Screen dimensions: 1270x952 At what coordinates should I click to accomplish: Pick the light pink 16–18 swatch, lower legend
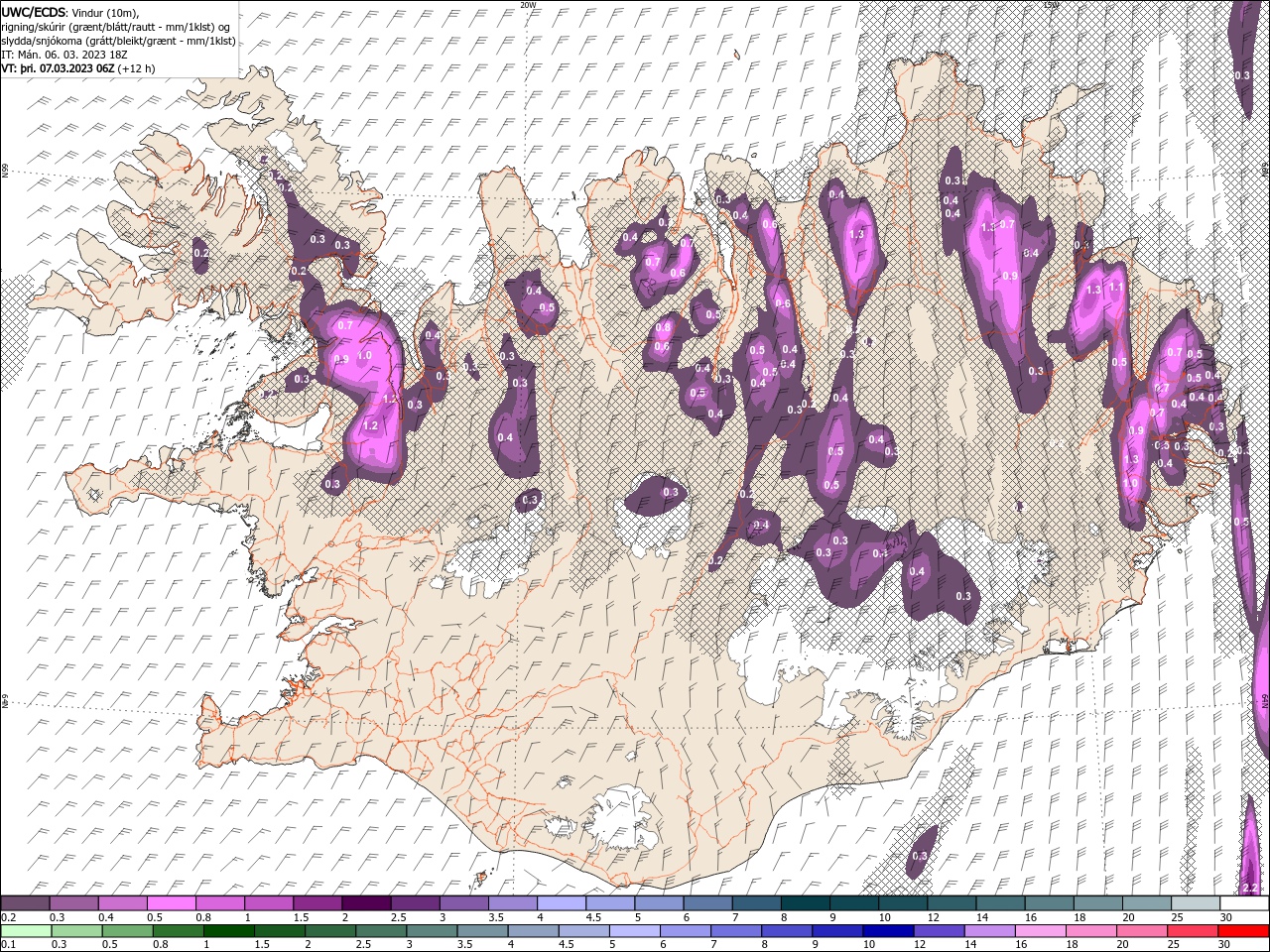tap(1043, 931)
